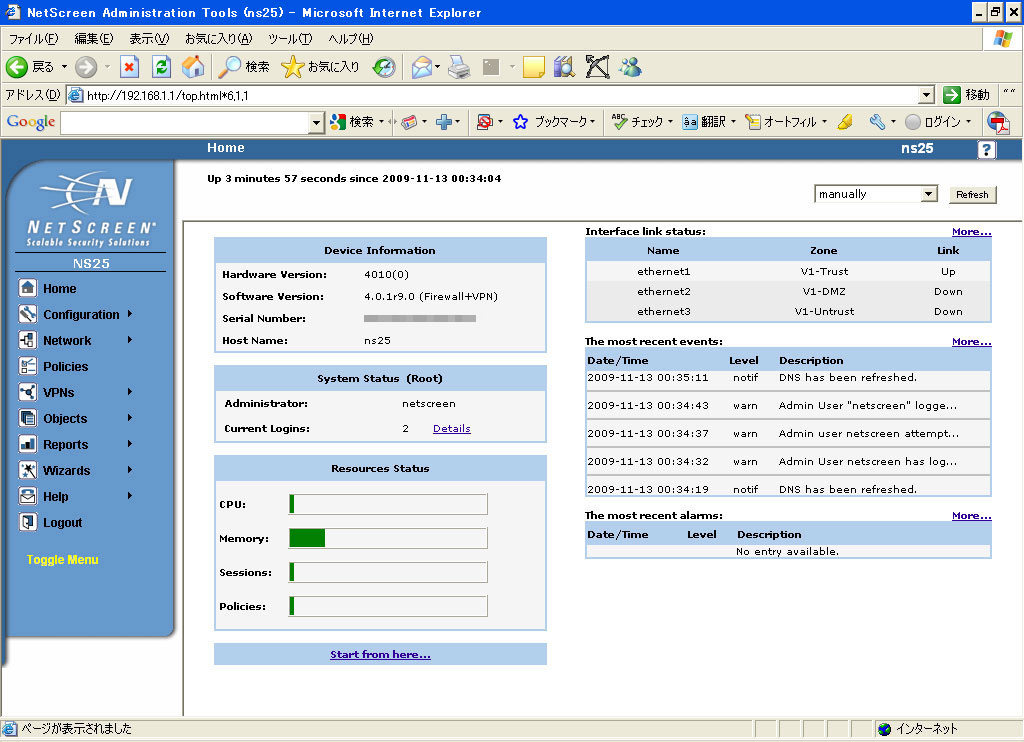Click event 'Admin User "netscreen" logge...'
1024x742 pixels.
[x=868, y=406]
